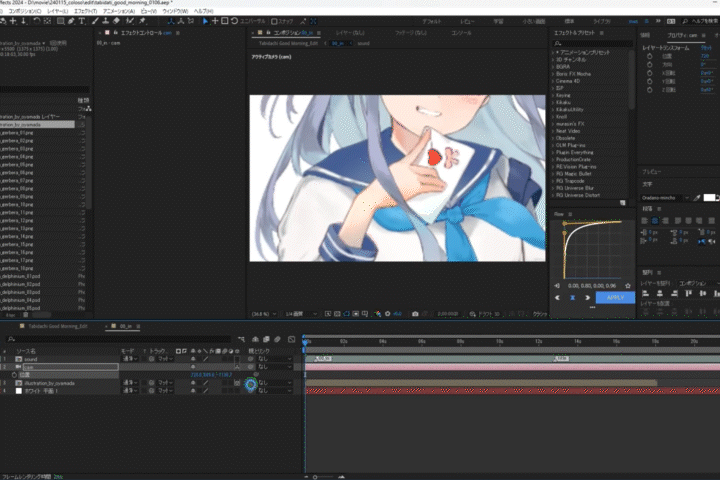Open the Oradano-mincho font dropdown
The width and height of the screenshot is (720, 480).
coord(665,198)
